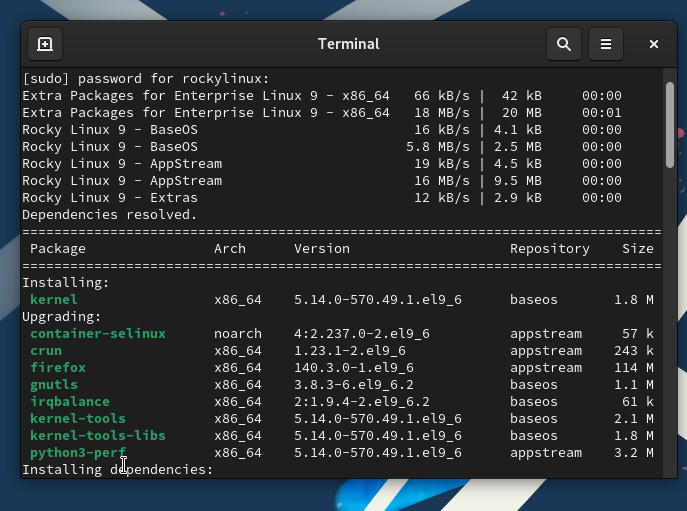Click the gnutls package name

54,385
